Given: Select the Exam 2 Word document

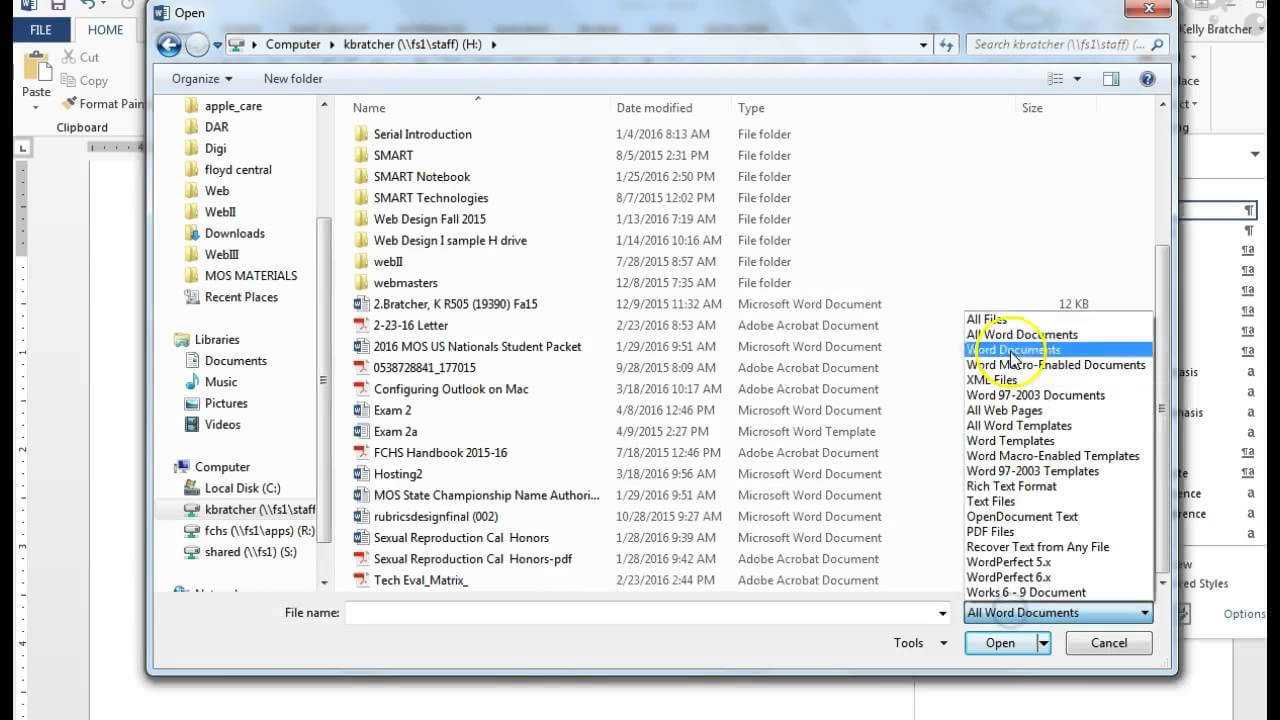Looking at the screenshot, I should pyautogui.click(x=392, y=410).
